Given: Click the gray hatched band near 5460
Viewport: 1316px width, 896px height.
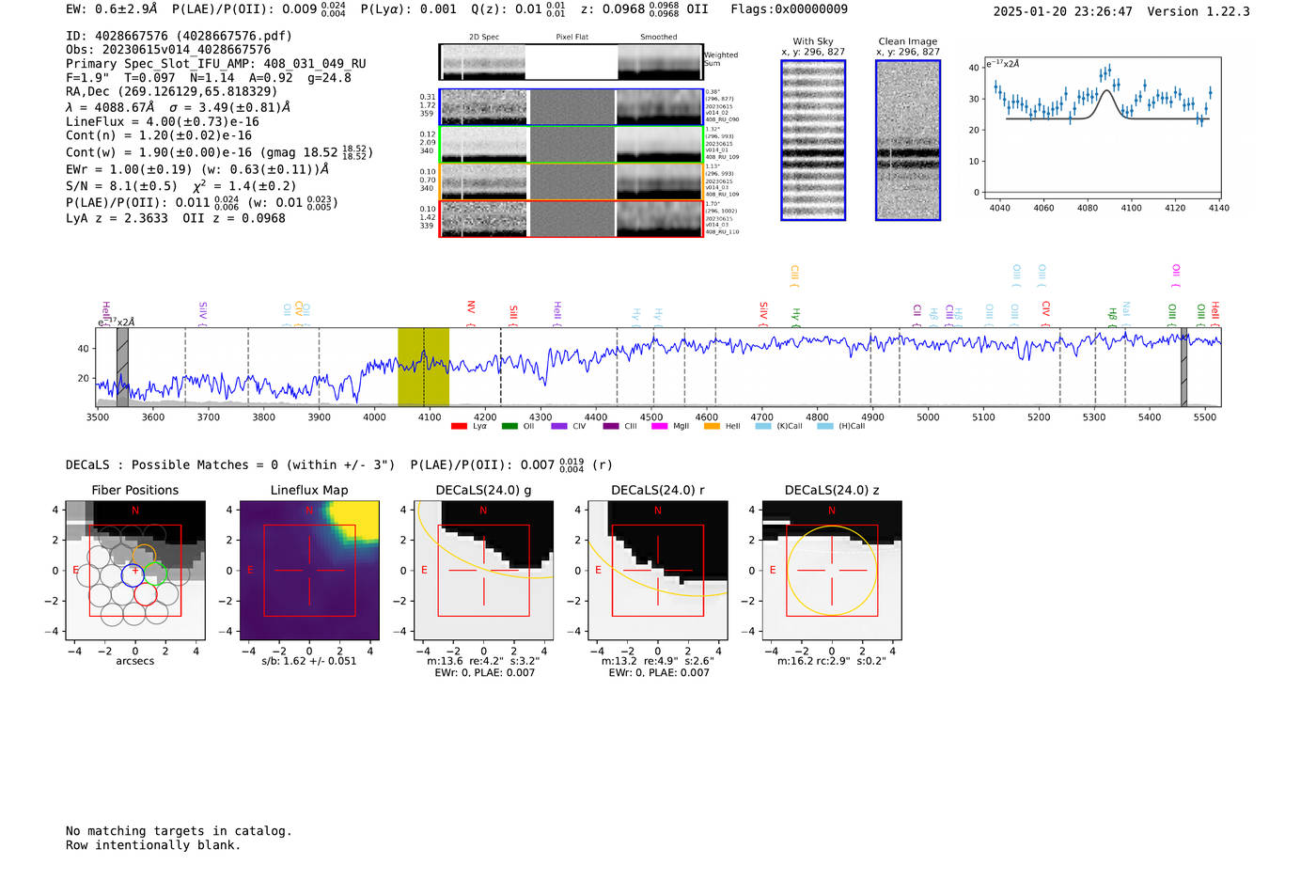Looking at the screenshot, I should (1184, 367).
